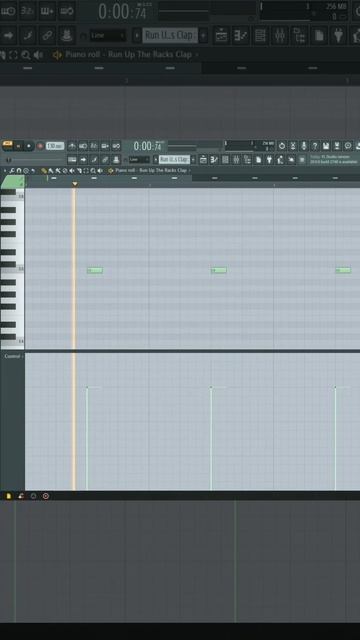The height and width of the screenshot is (640, 360).
Task: Open the Control lane selector
Action: (13, 356)
